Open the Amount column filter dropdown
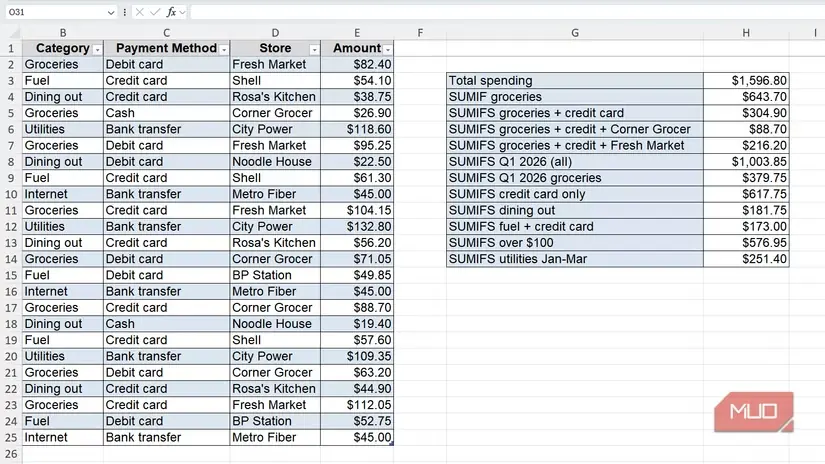The image size is (825, 464). point(388,49)
